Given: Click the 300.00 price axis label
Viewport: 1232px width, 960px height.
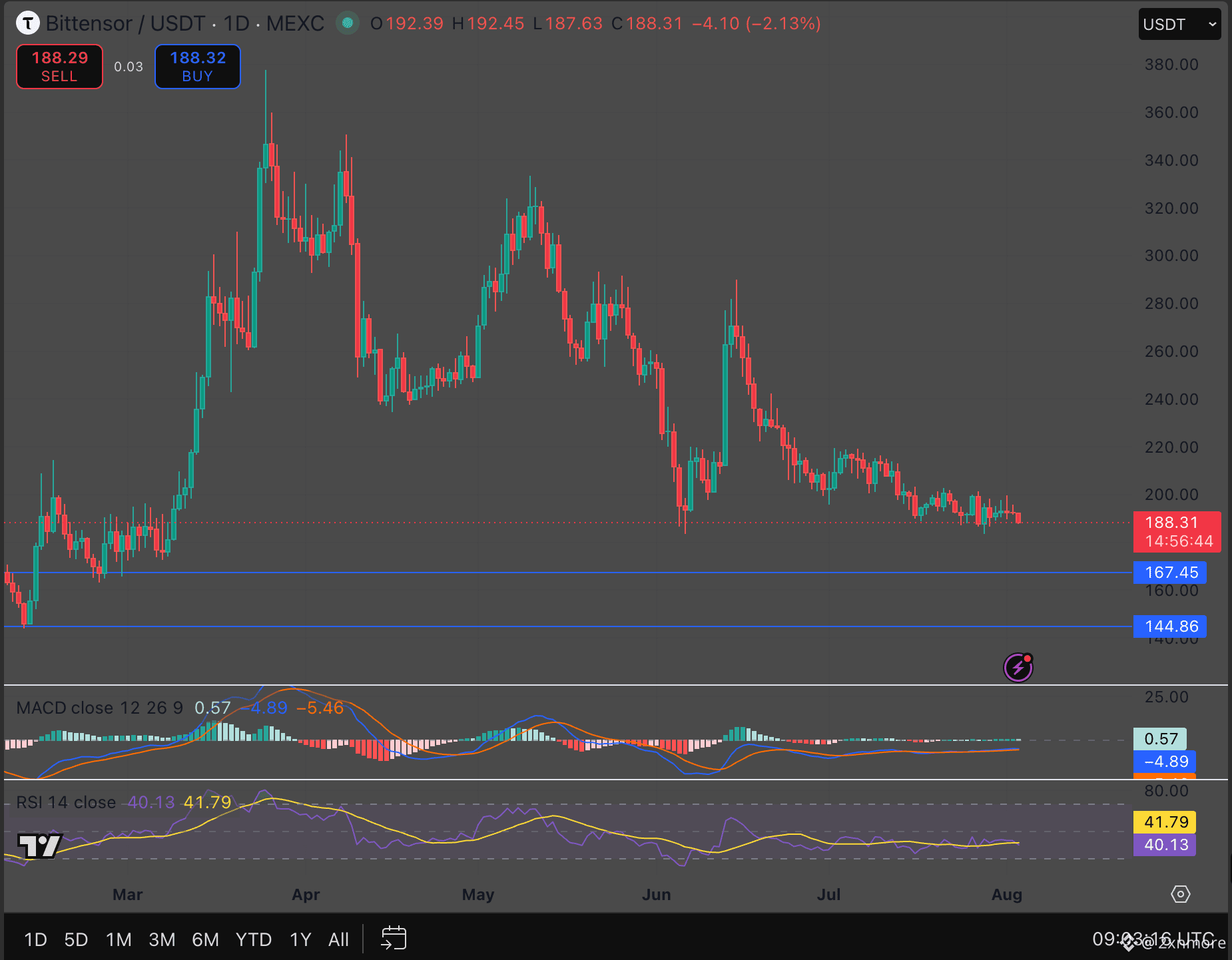Looking at the screenshot, I should tap(1171, 256).
